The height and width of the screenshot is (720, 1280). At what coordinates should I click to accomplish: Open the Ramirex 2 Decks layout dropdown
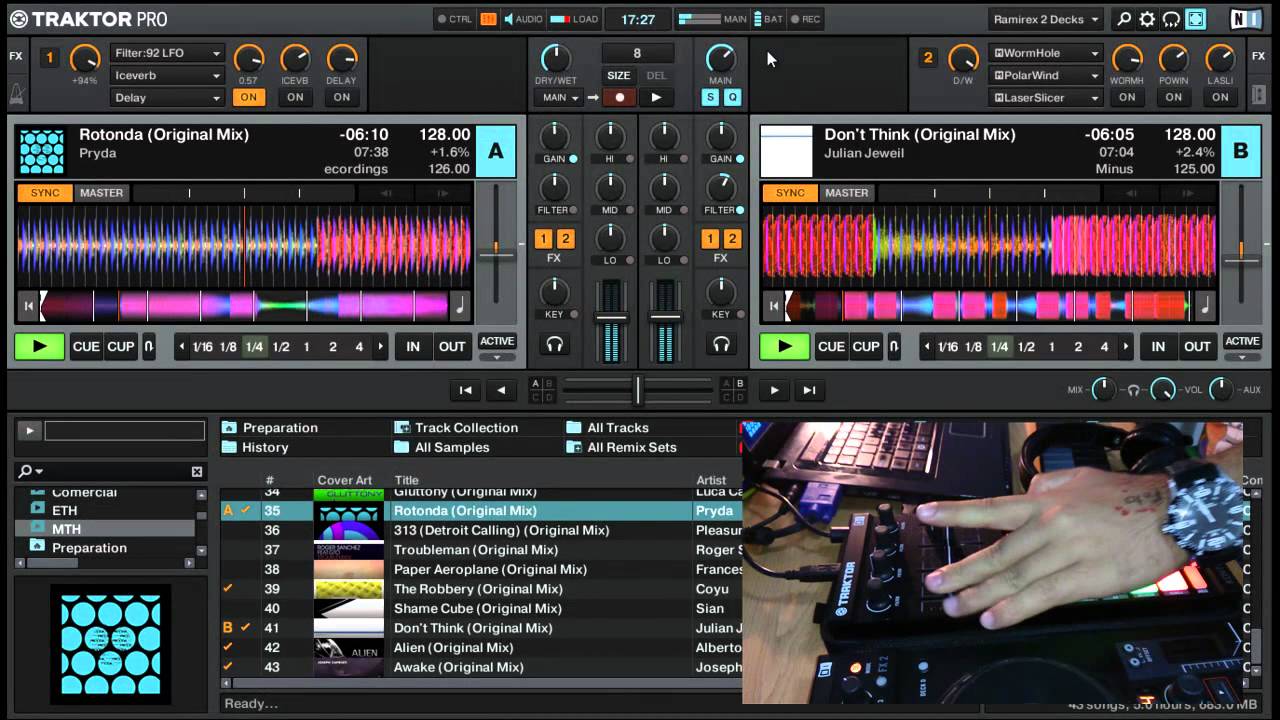(x=1046, y=19)
